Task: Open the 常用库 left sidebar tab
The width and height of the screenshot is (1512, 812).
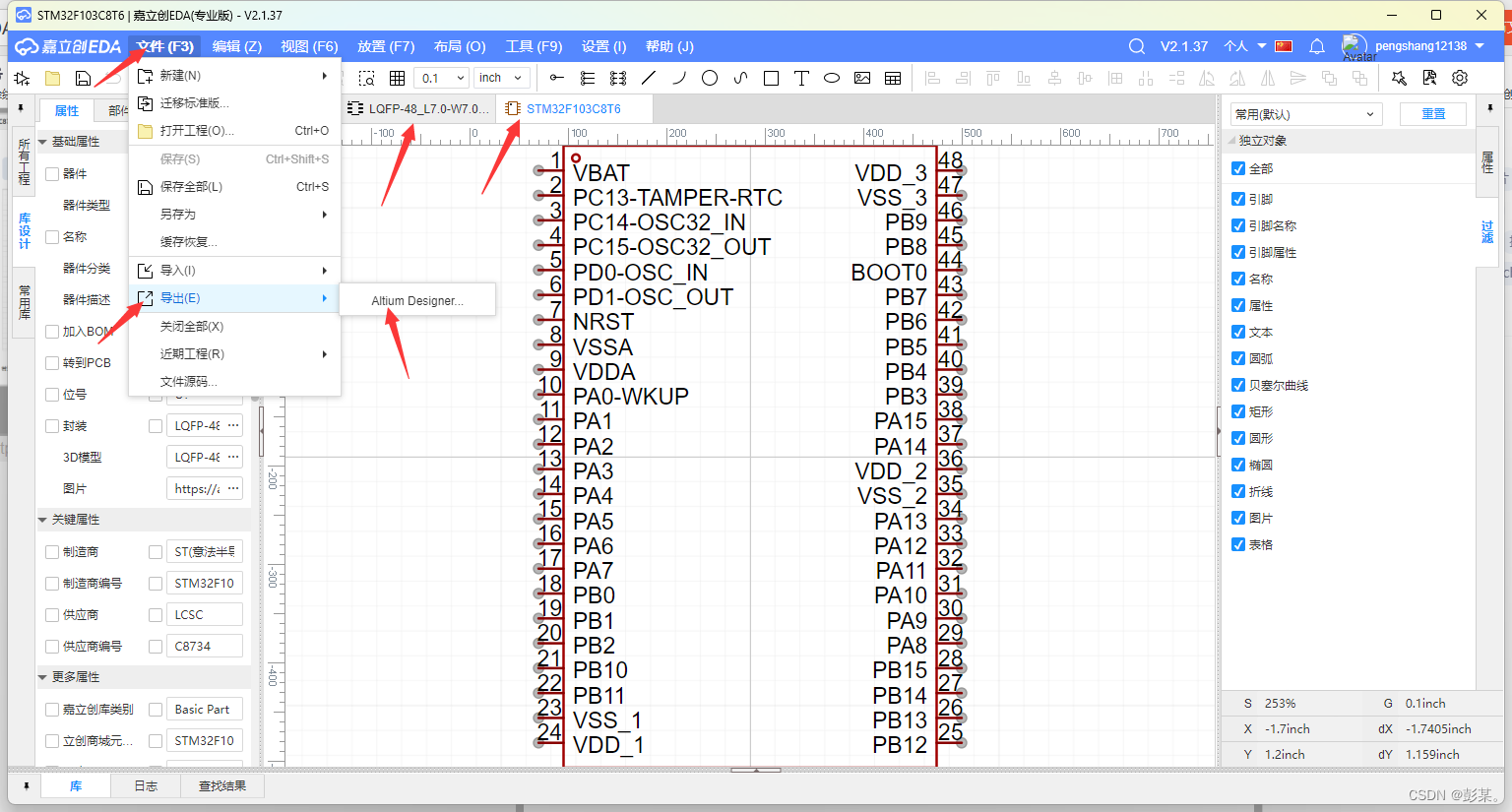Action: click(24, 302)
